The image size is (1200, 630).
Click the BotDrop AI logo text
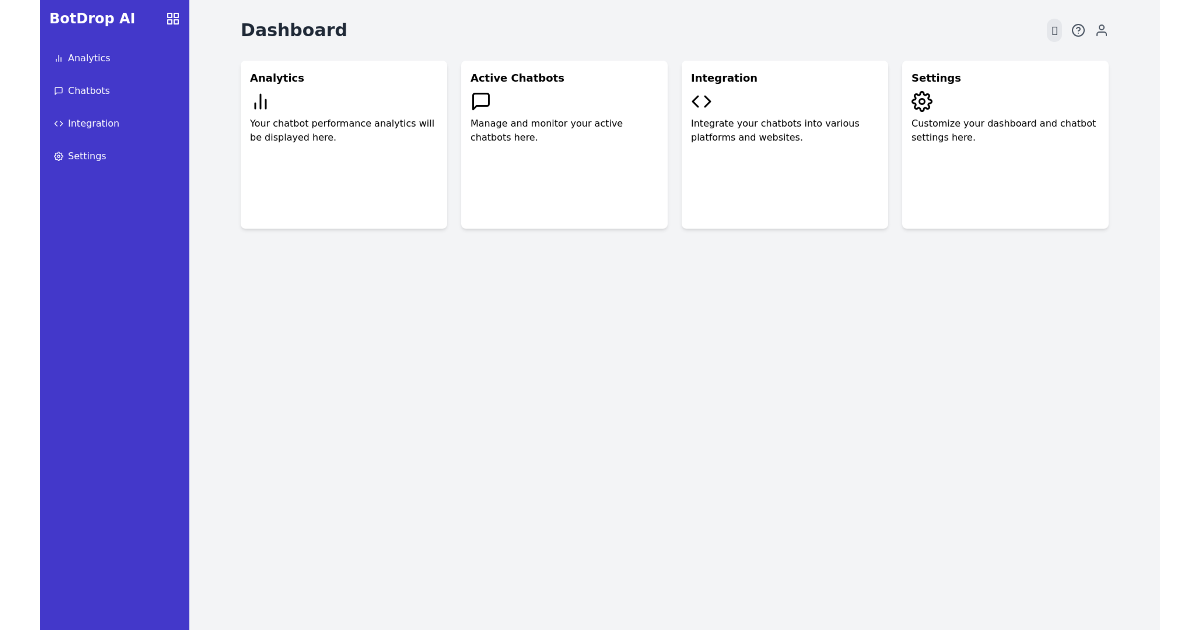(92, 18)
